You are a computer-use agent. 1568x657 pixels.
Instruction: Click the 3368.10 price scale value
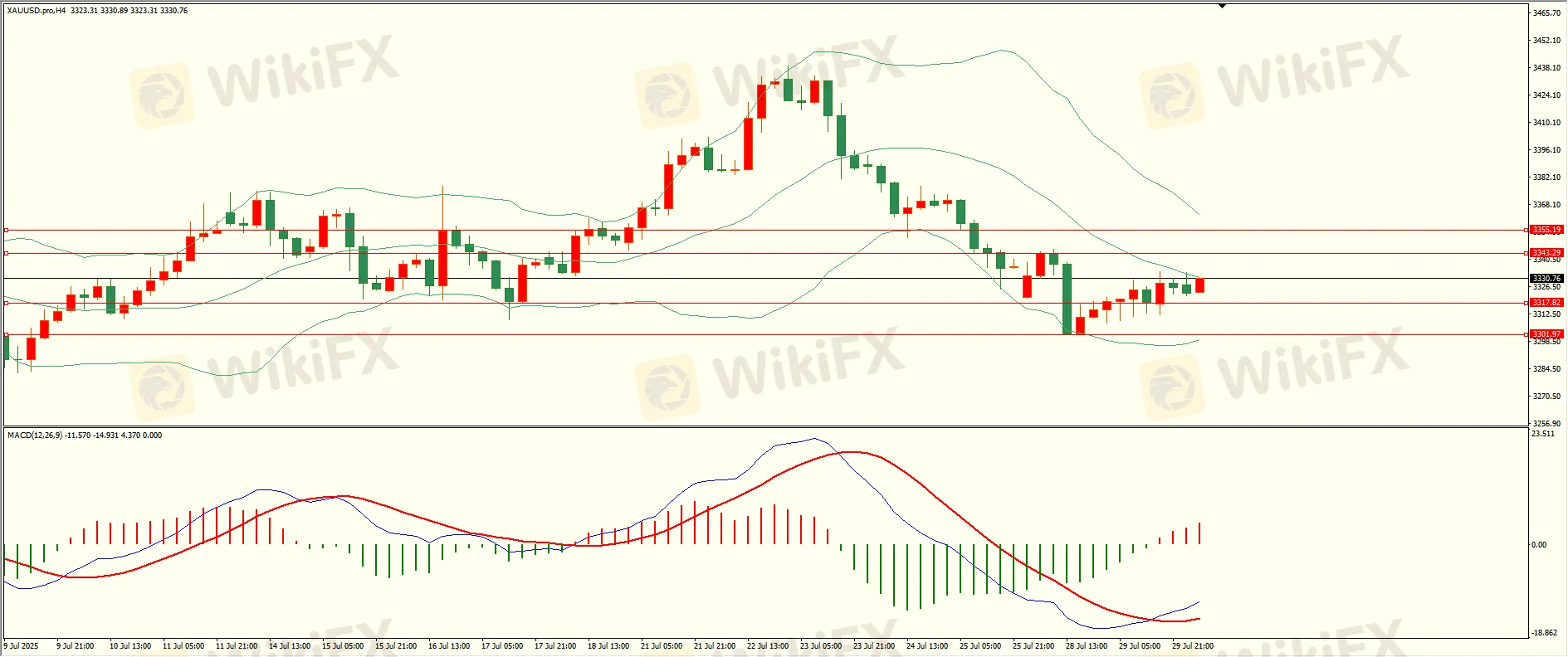[x=1546, y=205]
